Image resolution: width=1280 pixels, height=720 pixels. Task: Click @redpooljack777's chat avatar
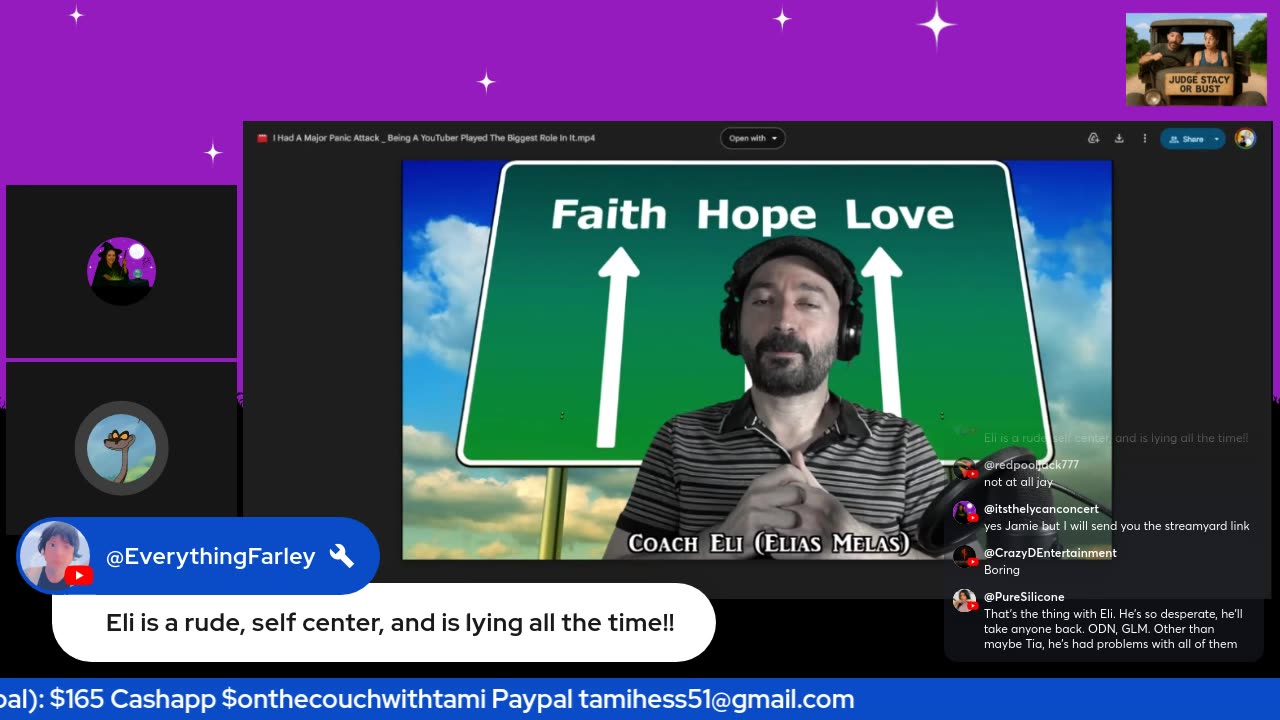[964, 469]
